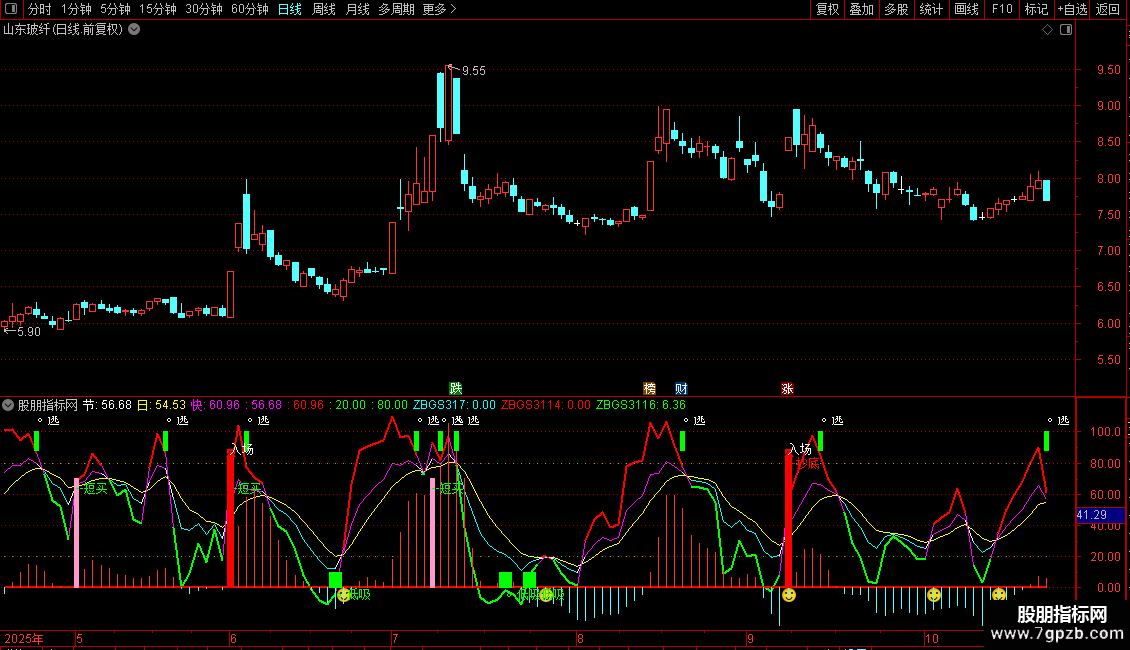Expand the 更多 periods menu
The height and width of the screenshot is (650, 1130).
click(x=439, y=10)
